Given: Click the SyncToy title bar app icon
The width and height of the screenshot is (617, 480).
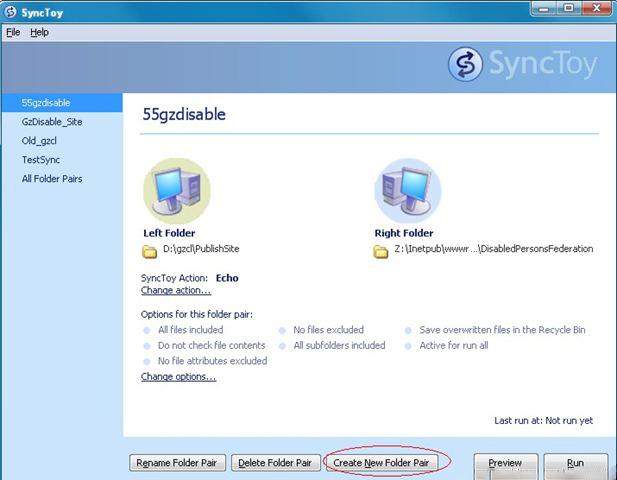Looking at the screenshot, I should 11,12.
